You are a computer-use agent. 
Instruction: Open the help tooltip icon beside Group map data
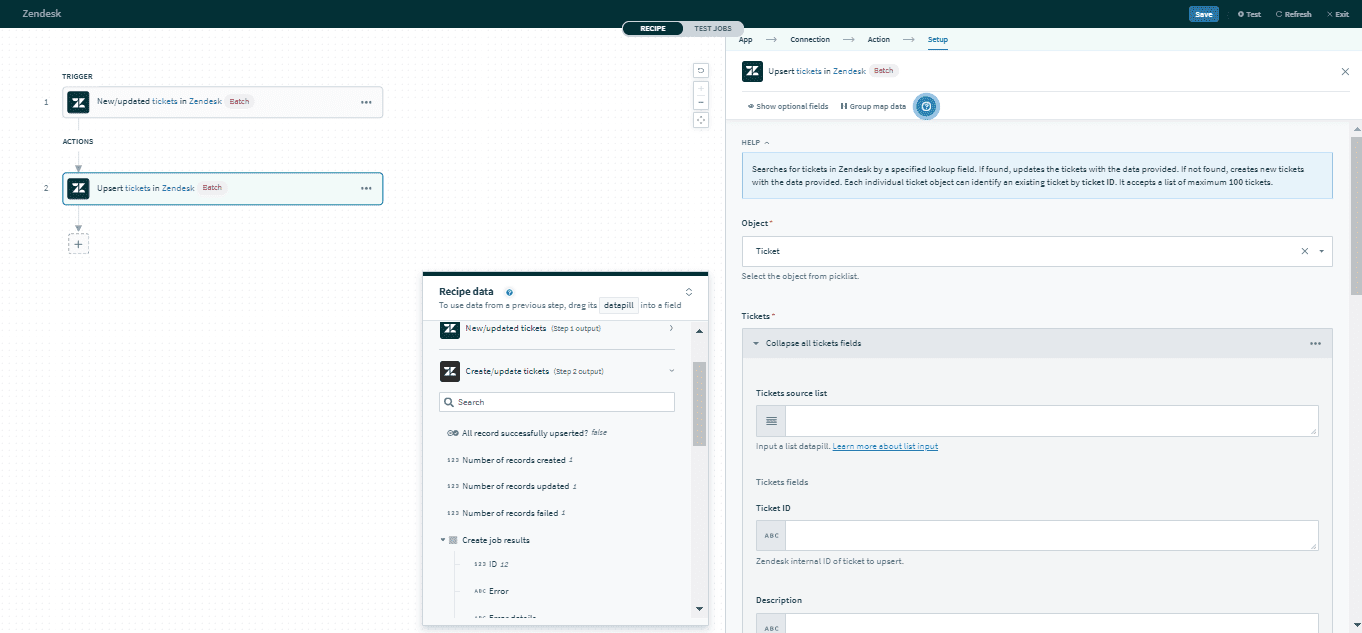[x=926, y=106]
